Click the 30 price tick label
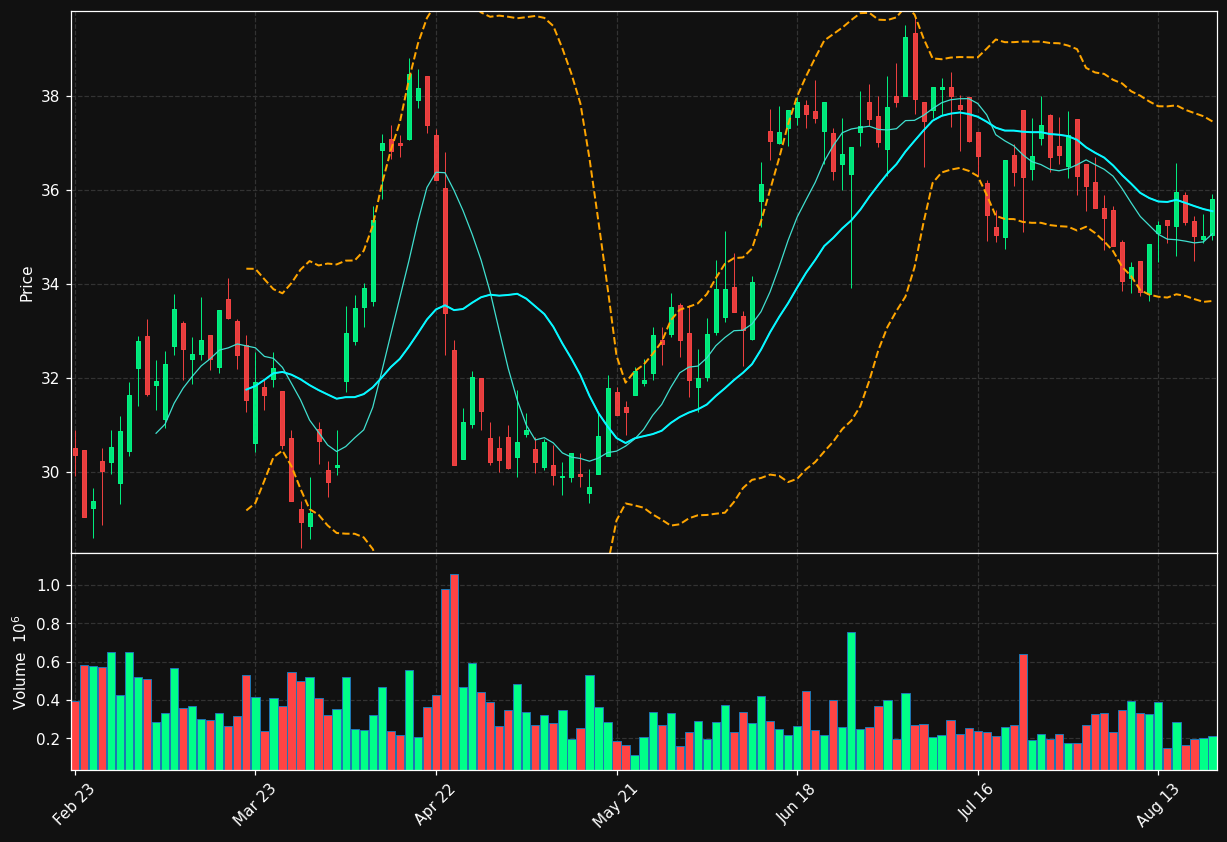1227x842 pixels. coord(51,473)
